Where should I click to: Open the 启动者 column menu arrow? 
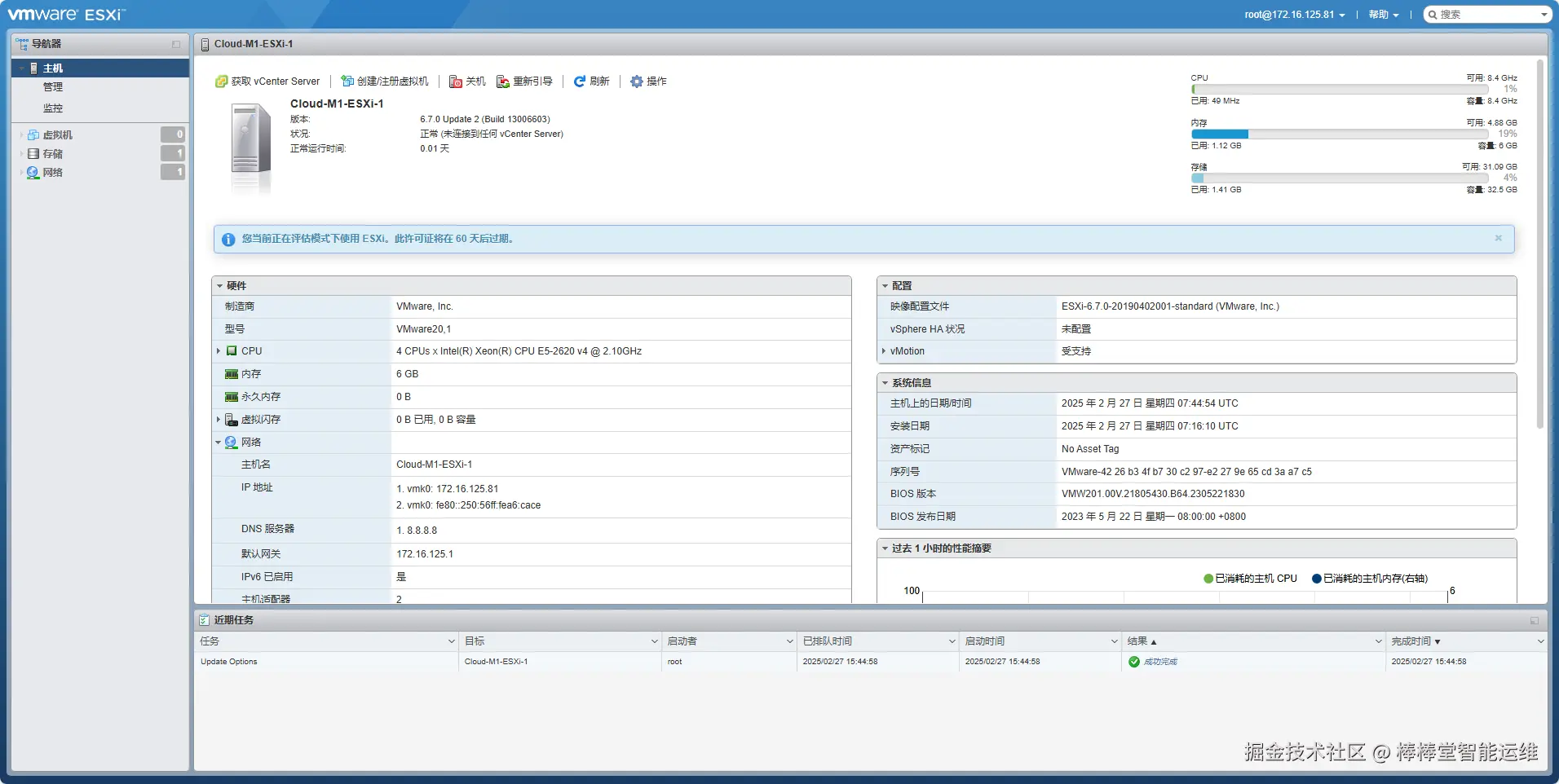tap(789, 641)
